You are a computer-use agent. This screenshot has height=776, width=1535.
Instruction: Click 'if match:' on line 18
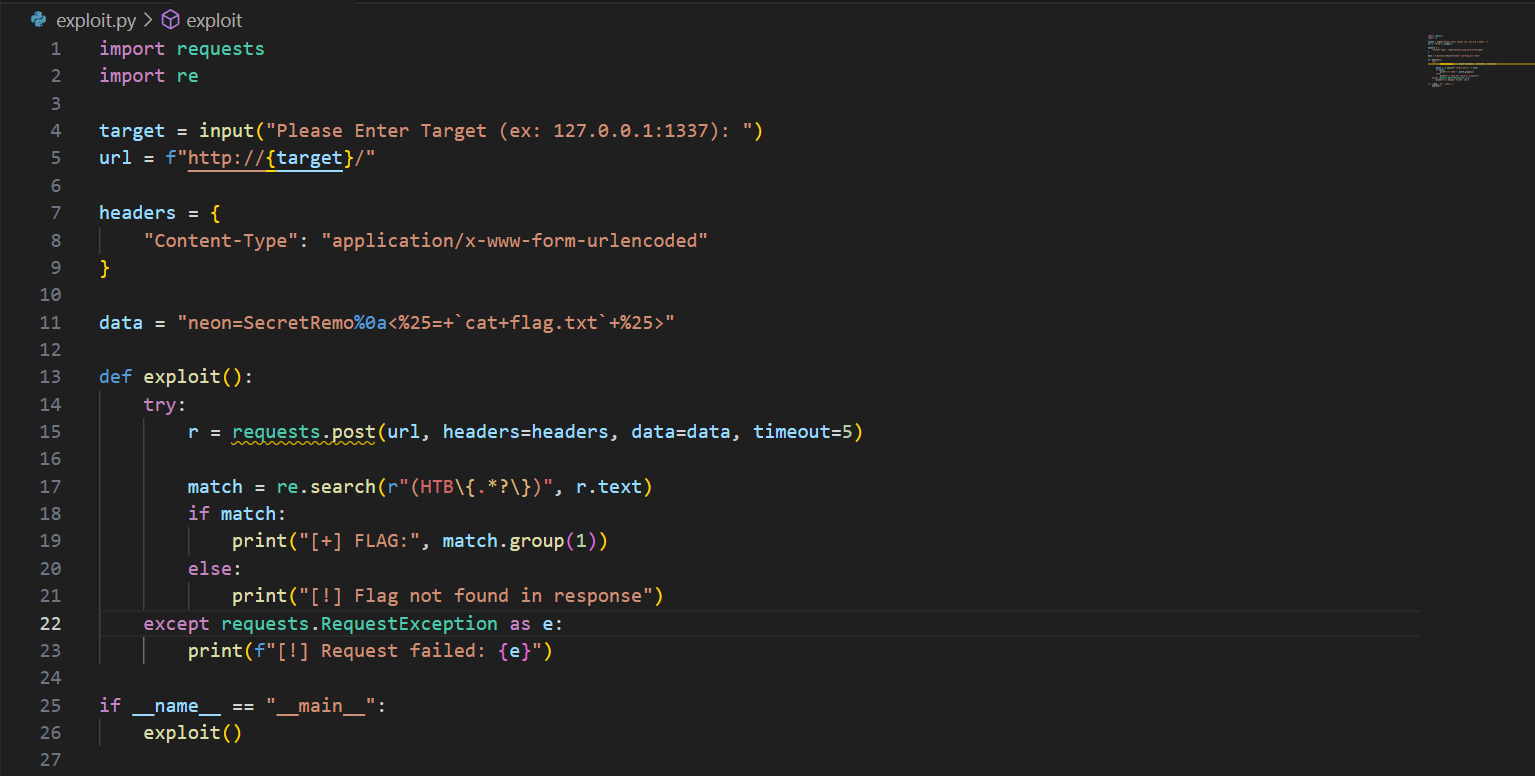[237, 514]
